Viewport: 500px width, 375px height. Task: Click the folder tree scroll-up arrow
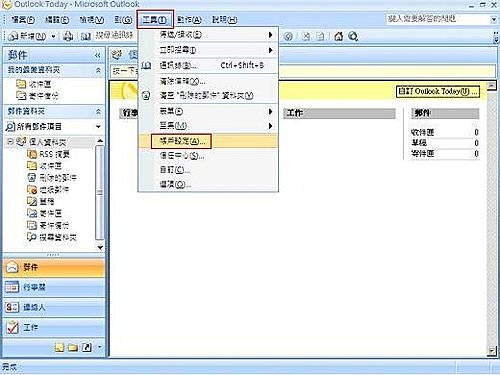(x=100, y=141)
